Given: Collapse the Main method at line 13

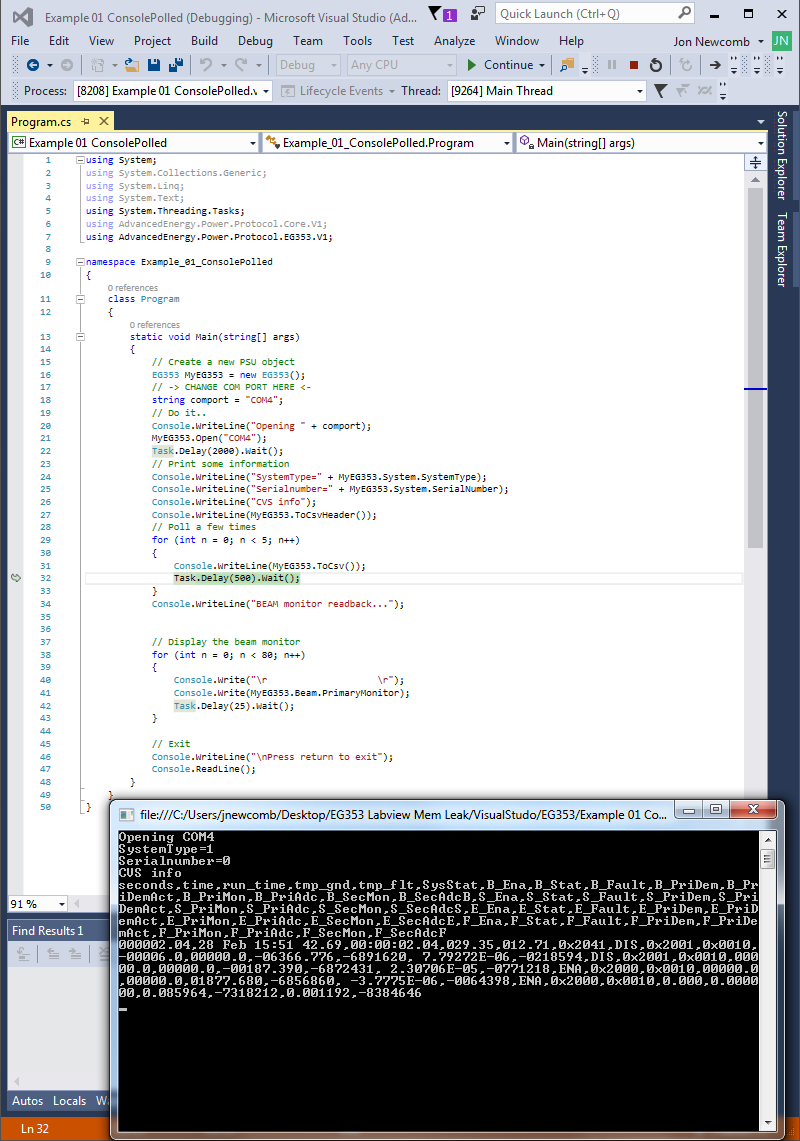Looking at the screenshot, I should coord(80,337).
